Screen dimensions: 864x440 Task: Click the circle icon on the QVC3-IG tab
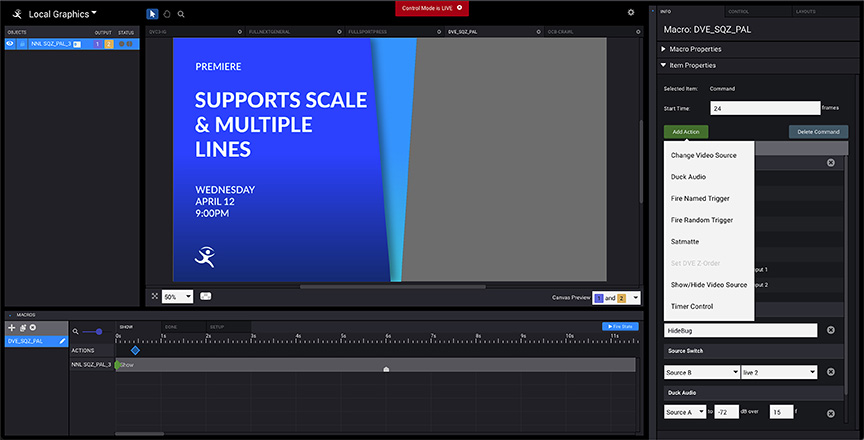coord(240,32)
